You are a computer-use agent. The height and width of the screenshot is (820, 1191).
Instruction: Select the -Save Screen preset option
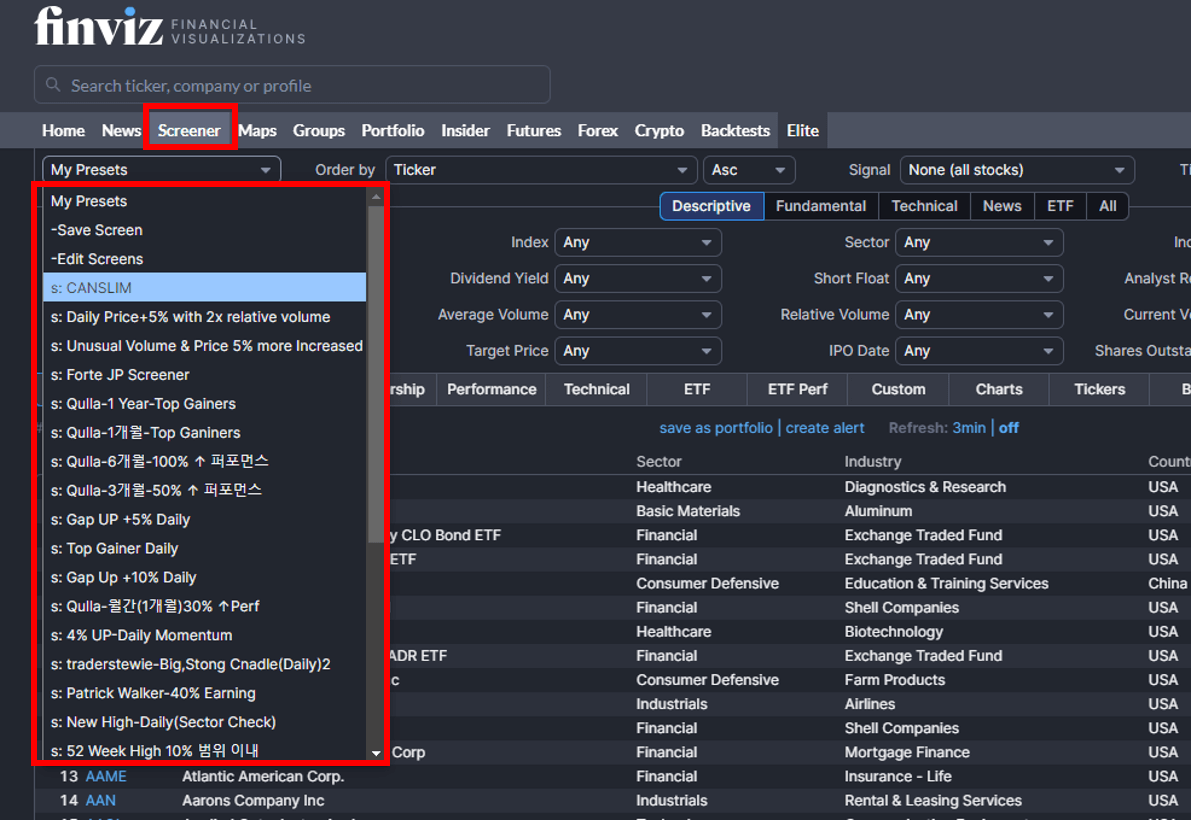(204, 230)
